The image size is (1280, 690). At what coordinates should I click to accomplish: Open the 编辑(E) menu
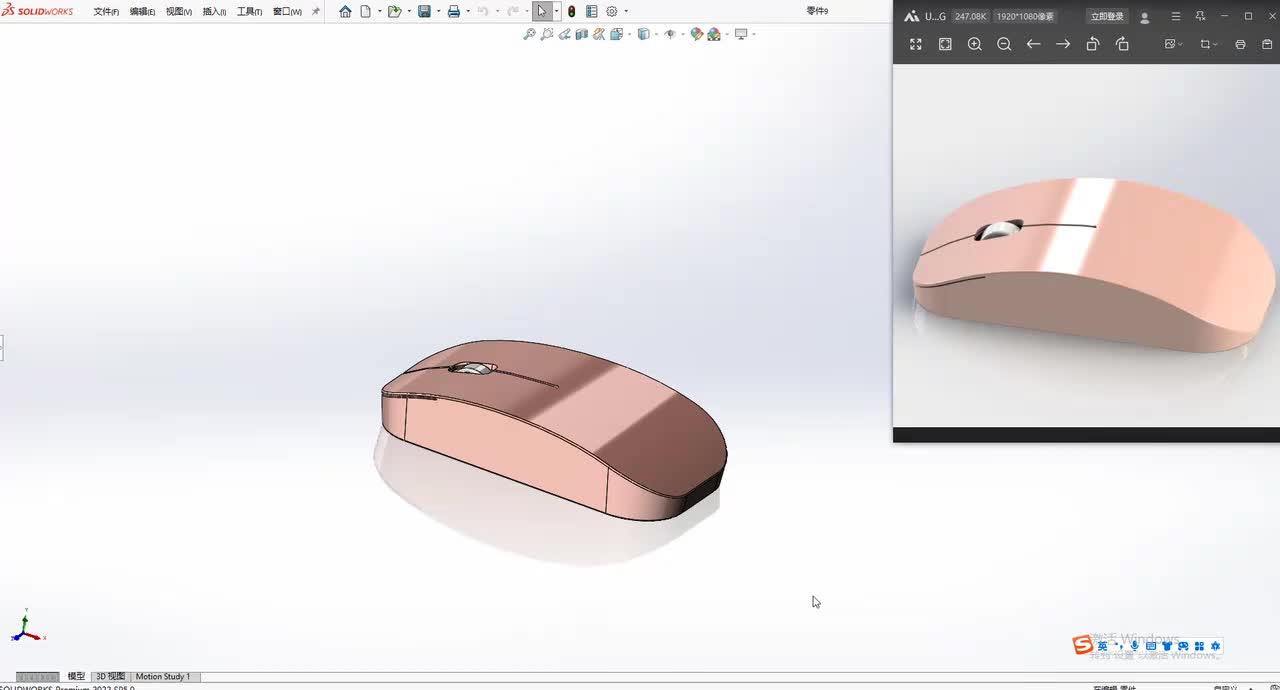[x=142, y=12]
